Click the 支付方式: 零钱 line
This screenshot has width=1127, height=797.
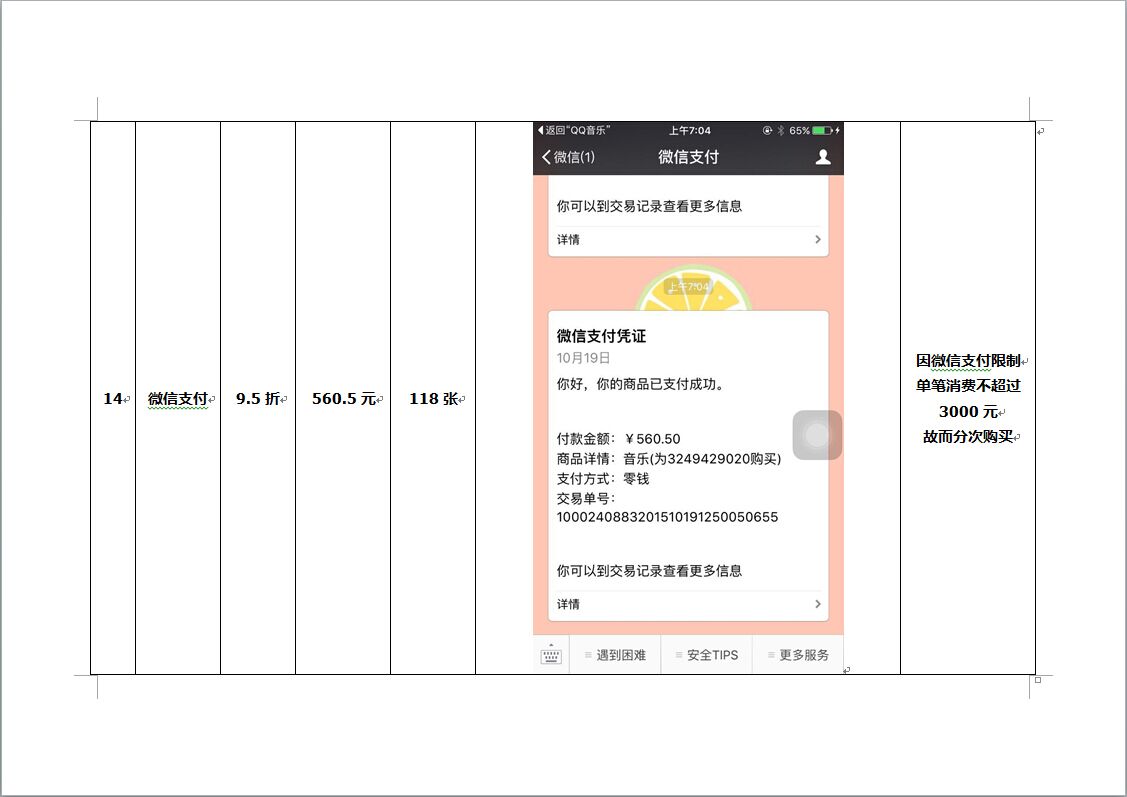pos(602,479)
